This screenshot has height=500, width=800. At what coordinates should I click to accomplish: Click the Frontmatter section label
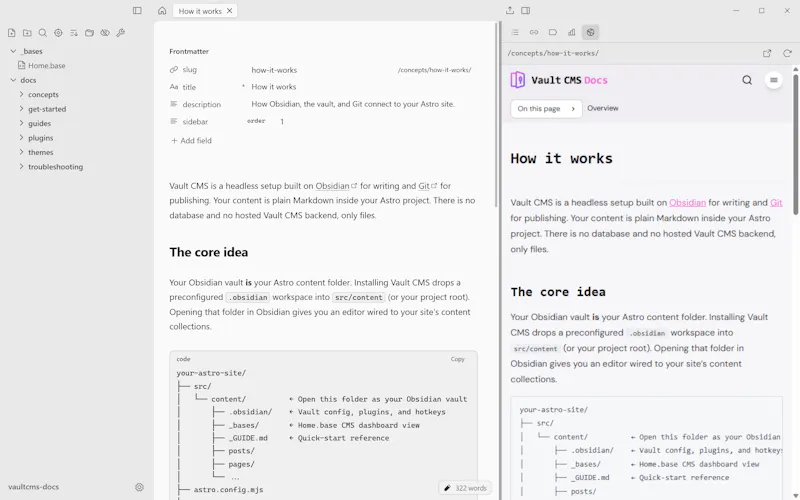pyautogui.click(x=189, y=51)
